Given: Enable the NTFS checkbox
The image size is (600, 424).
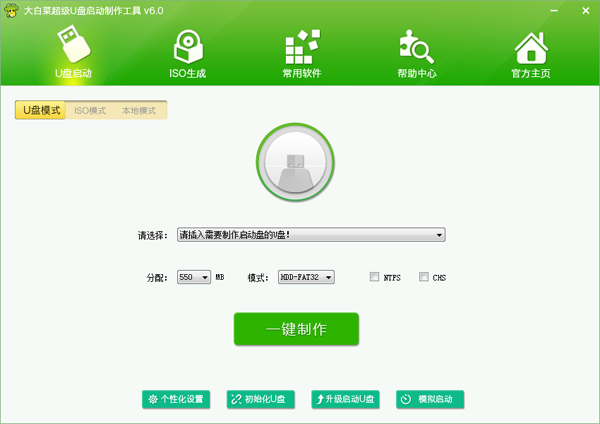Looking at the screenshot, I should coord(374,277).
